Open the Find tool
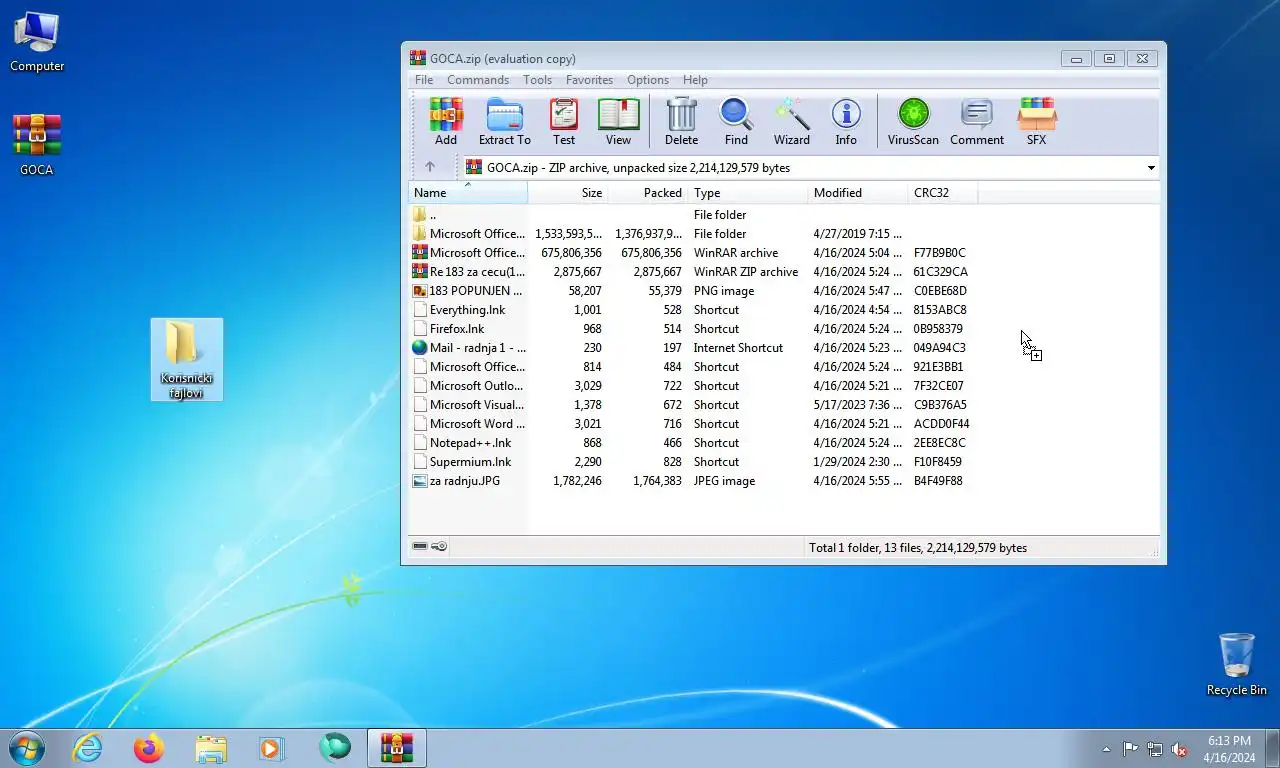Image resolution: width=1280 pixels, height=768 pixels. tap(736, 122)
